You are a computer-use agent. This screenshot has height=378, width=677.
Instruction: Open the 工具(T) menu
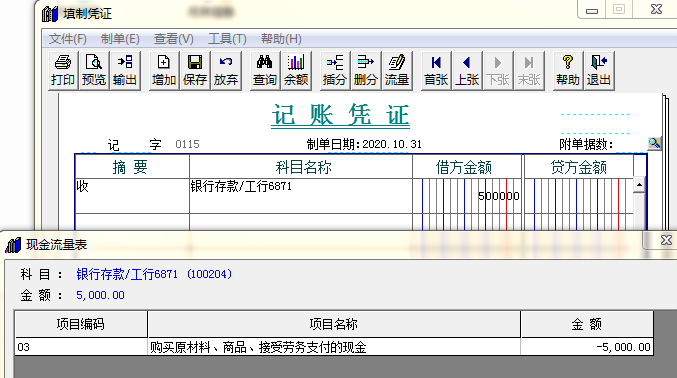227,39
